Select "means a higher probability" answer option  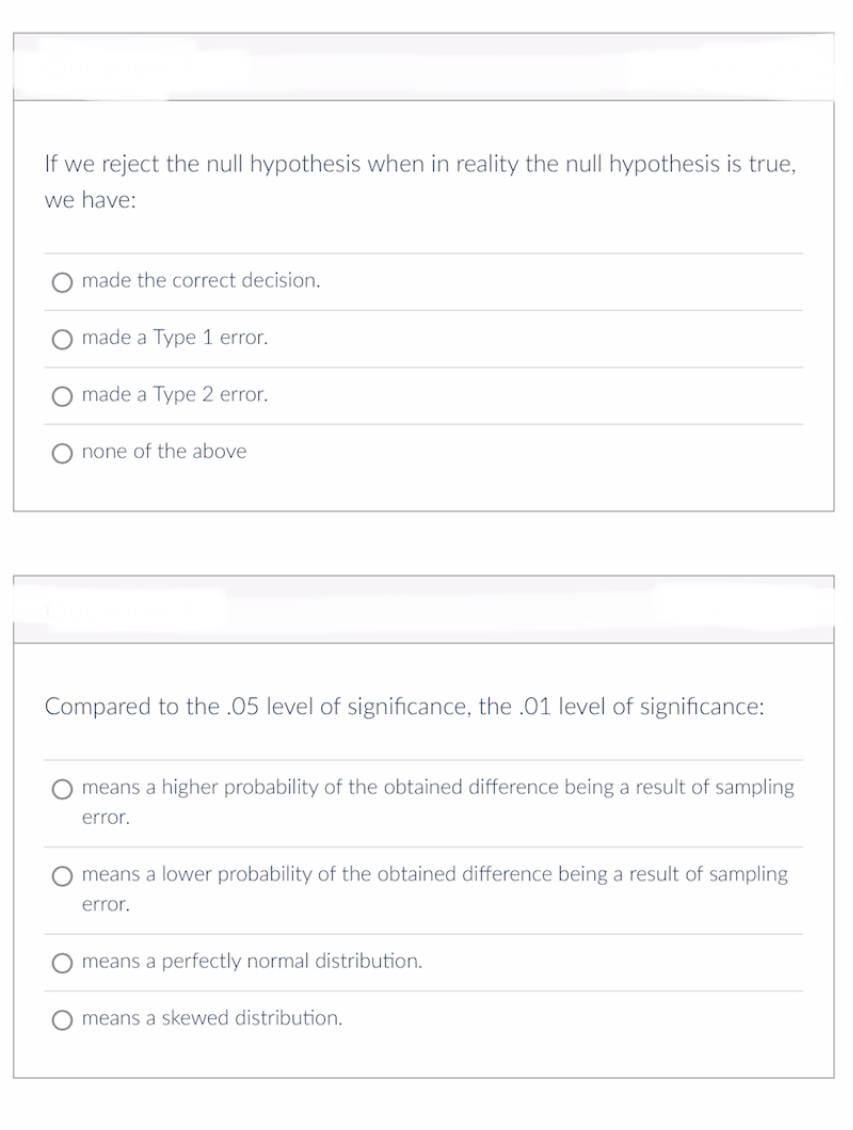61,789
